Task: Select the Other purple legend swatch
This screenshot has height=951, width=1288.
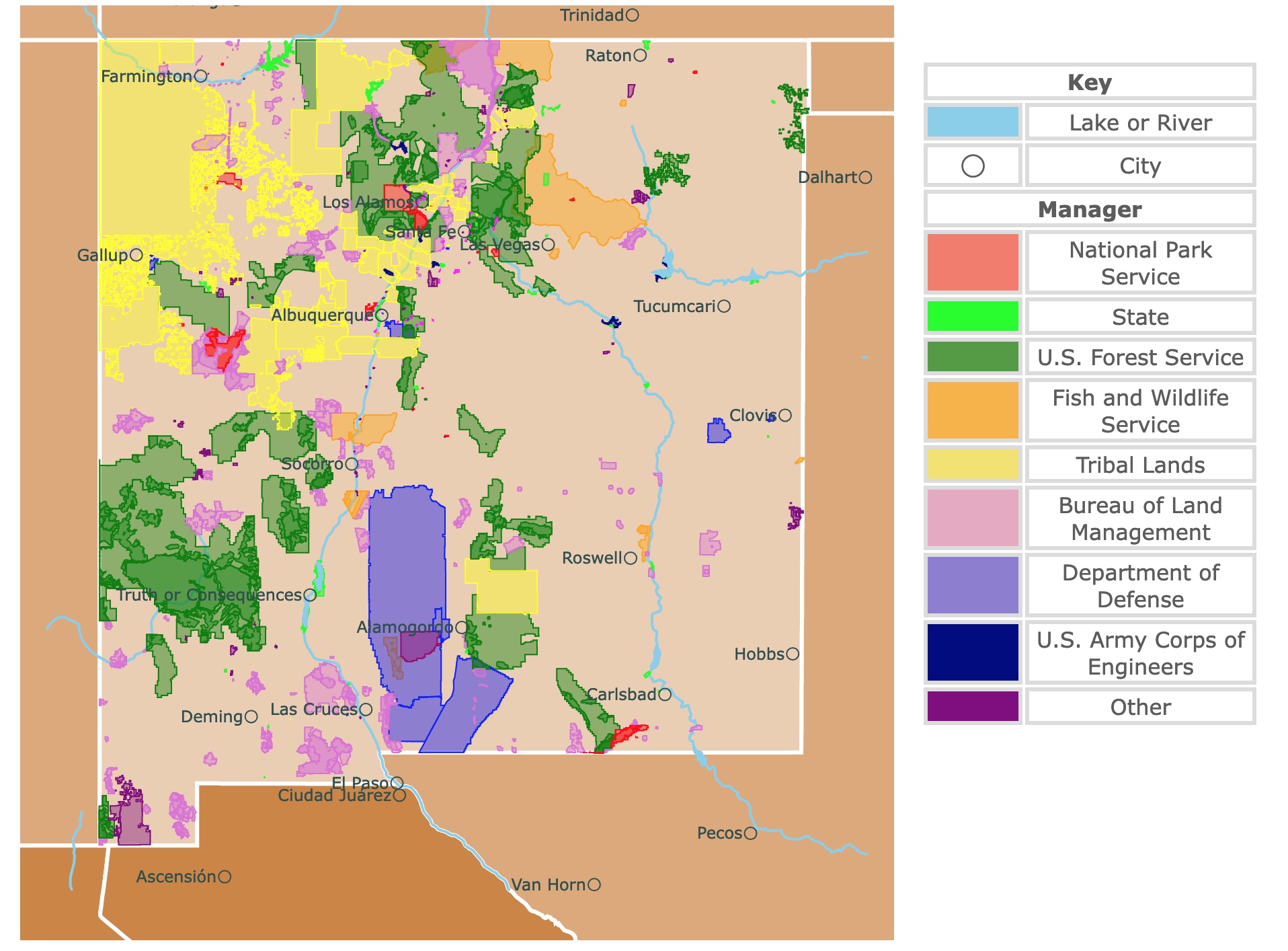Action: click(972, 707)
